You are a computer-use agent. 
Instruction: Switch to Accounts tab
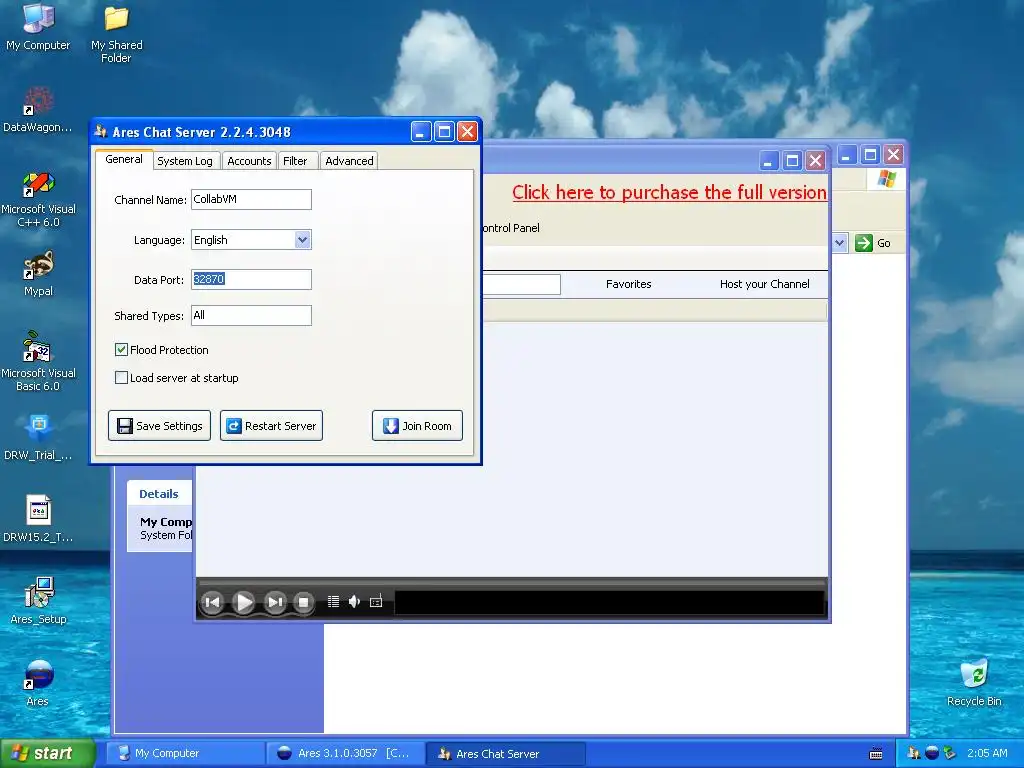point(249,161)
